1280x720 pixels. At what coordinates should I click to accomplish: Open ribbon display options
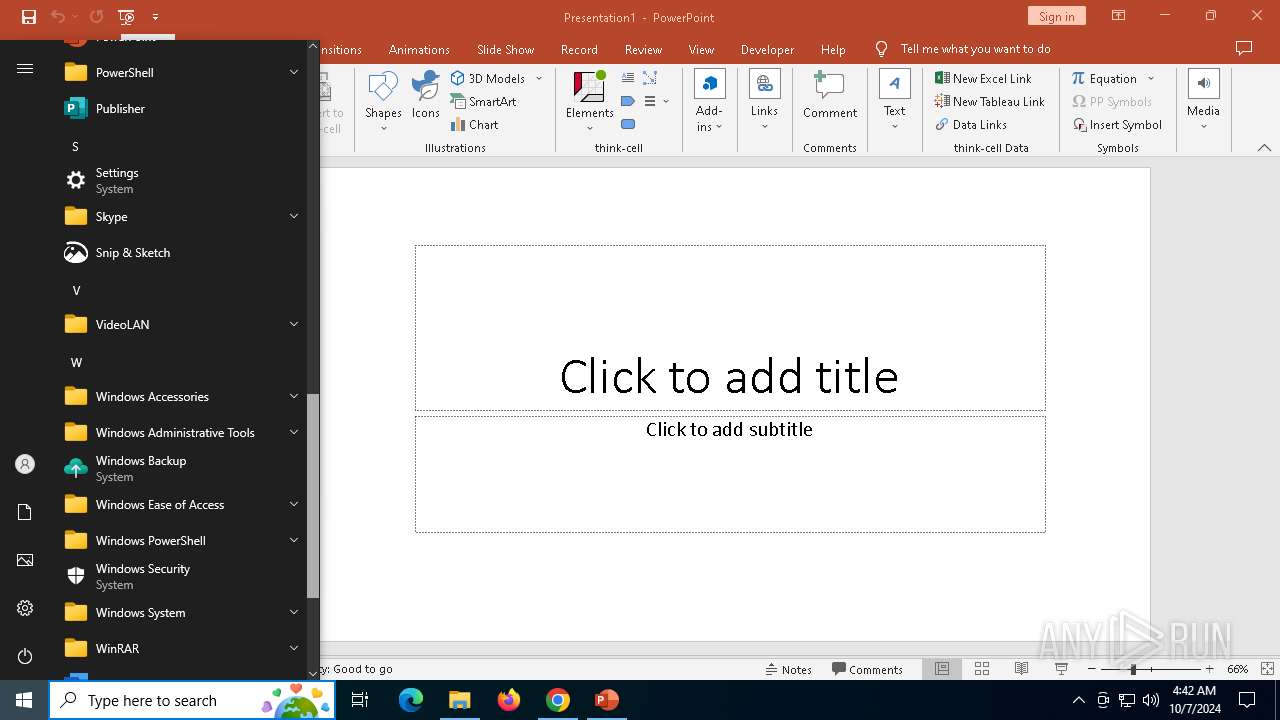(1119, 16)
